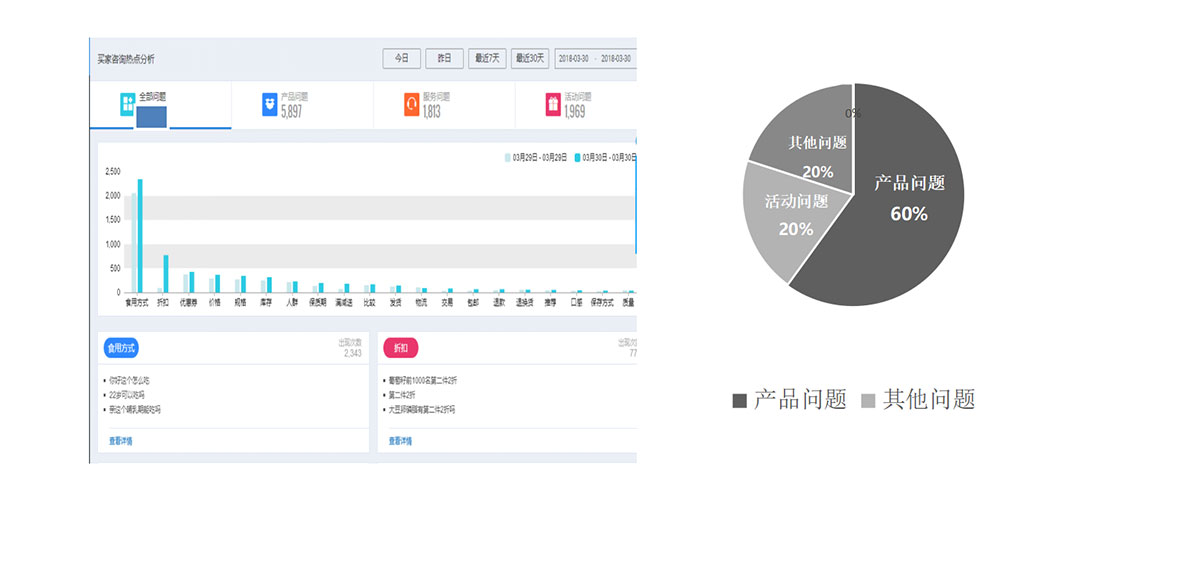
Task: Click the 口感 axis label
Action: pos(576,301)
